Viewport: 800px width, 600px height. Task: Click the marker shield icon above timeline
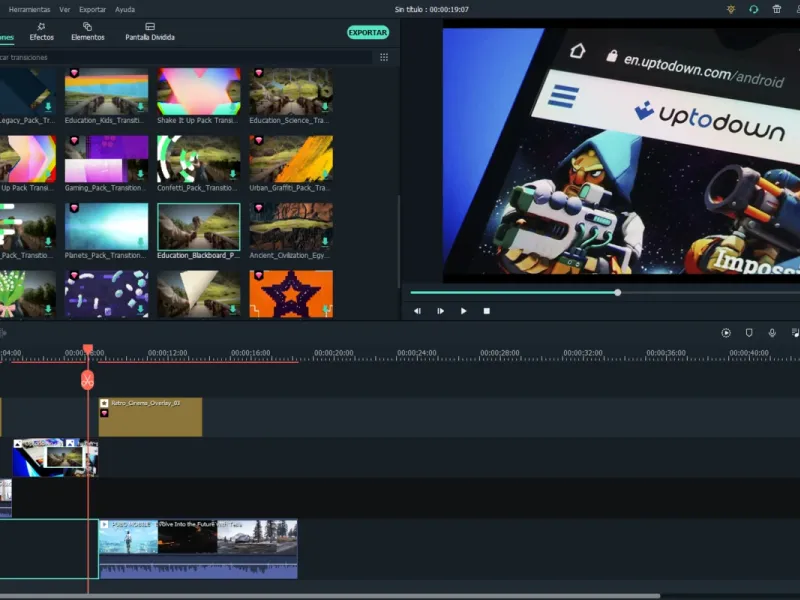(749, 333)
